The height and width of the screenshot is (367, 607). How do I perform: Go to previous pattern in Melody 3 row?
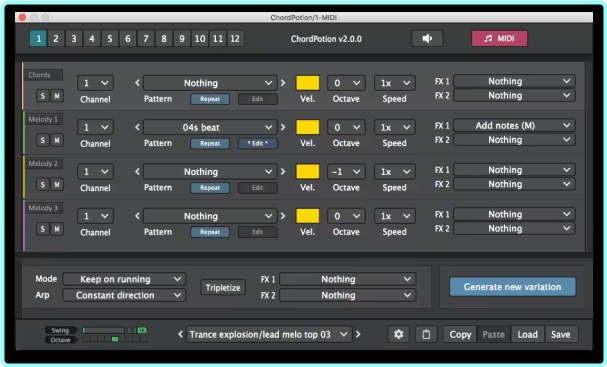click(137, 216)
